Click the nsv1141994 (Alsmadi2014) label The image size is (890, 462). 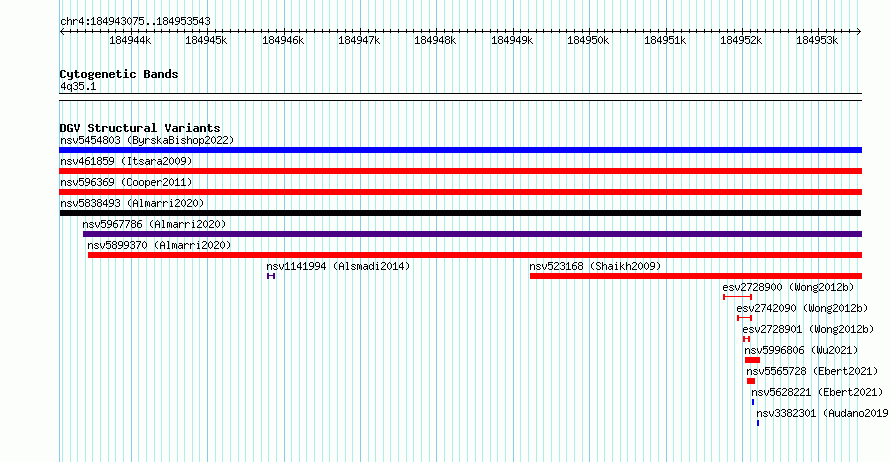tap(338, 266)
